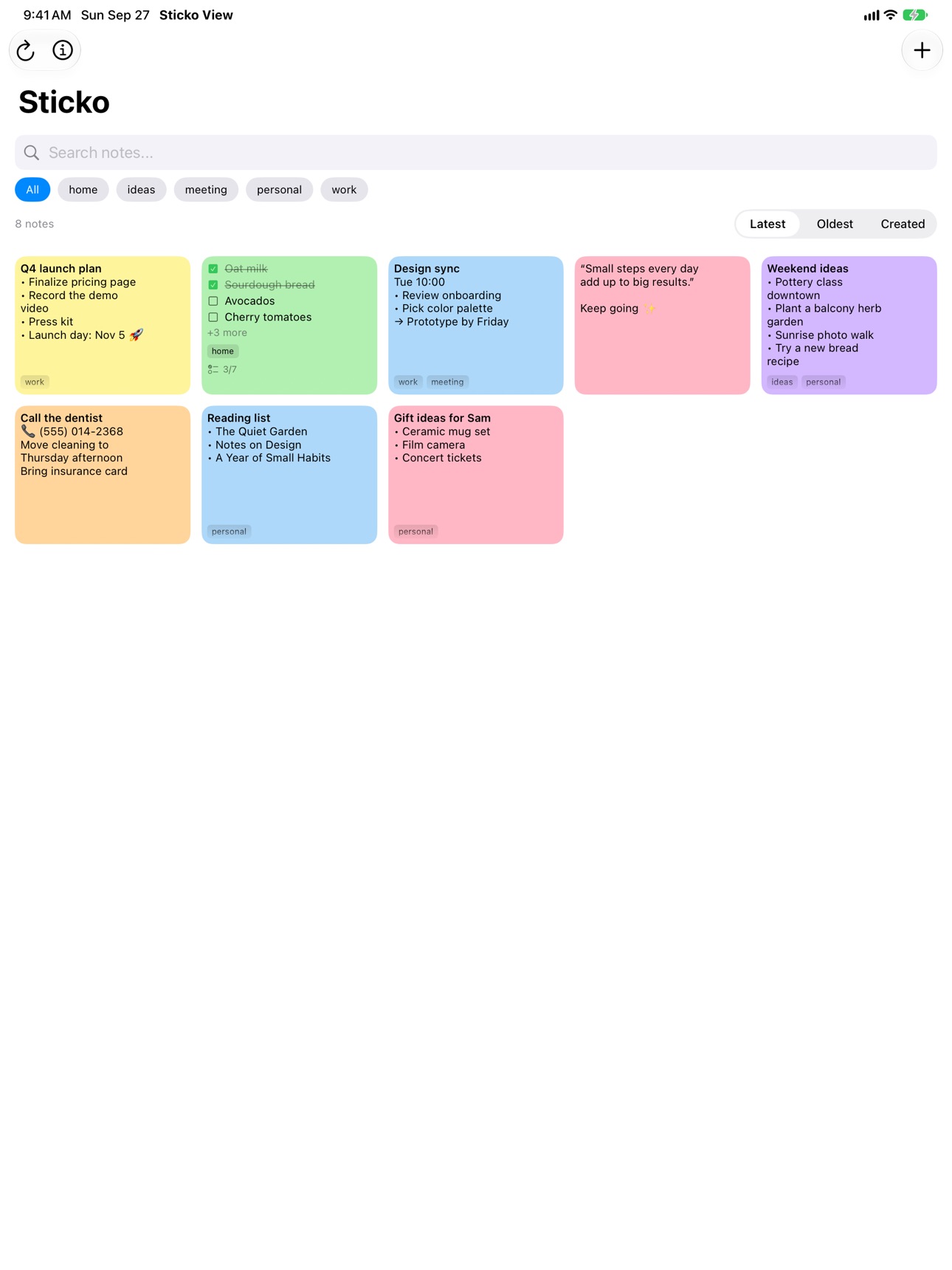952x1270 pixels.
Task: Tap the refresh icon
Action: [x=26, y=50]
